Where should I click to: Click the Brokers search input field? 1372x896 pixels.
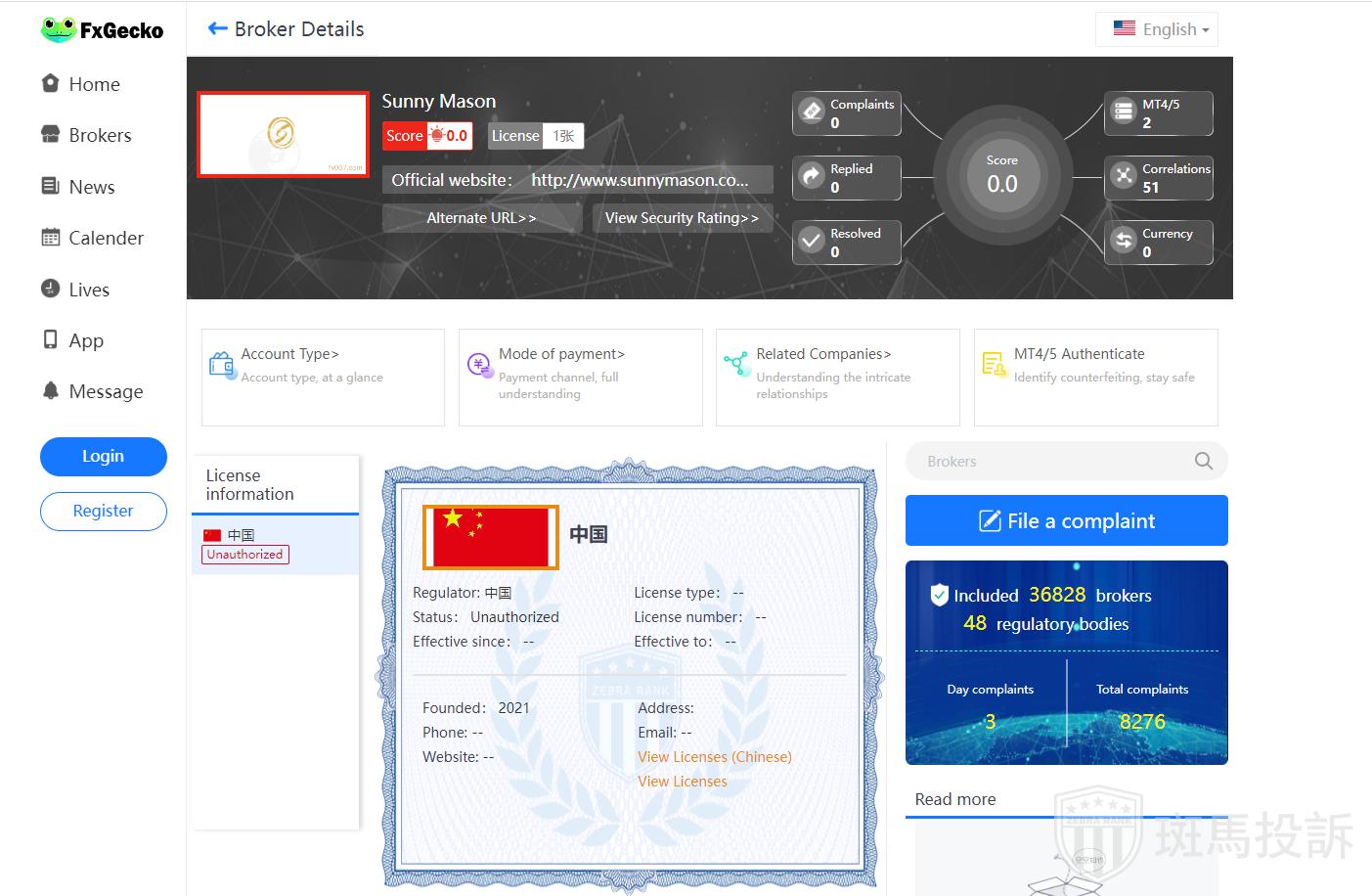pyautogui.click(x=1046, y=462)
